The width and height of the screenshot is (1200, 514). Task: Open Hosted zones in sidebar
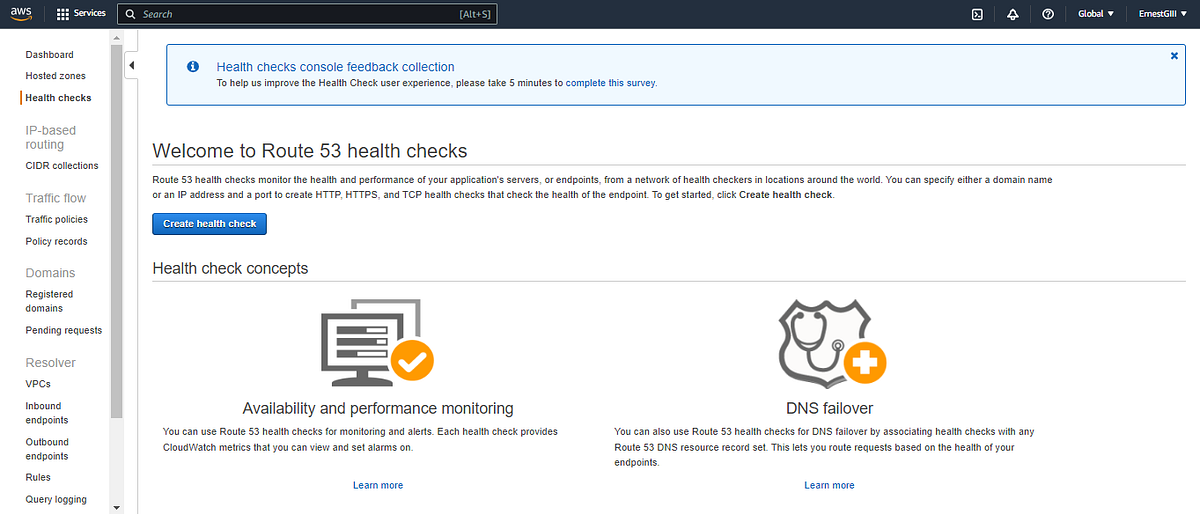(x=56, y=76)
